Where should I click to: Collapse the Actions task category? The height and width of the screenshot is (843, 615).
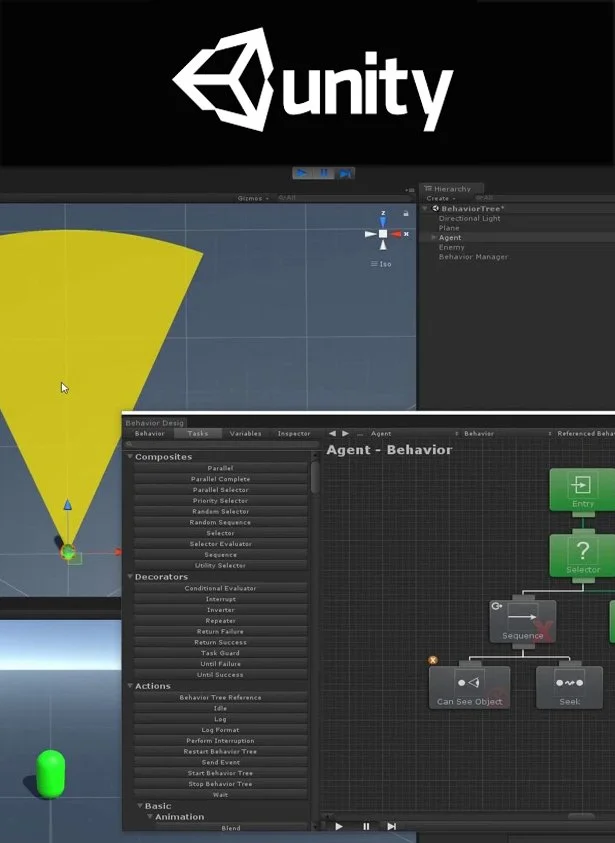[130, 686]
